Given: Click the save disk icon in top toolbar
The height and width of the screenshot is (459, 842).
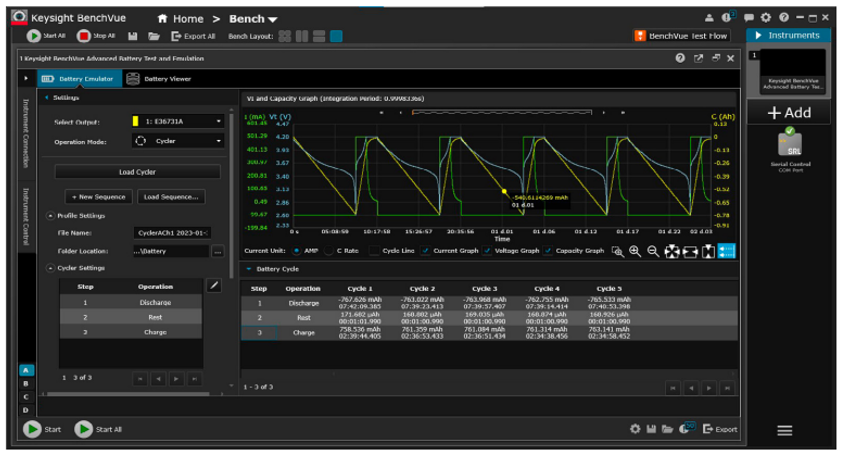Looking at the screenshot, I should (132, 36).
